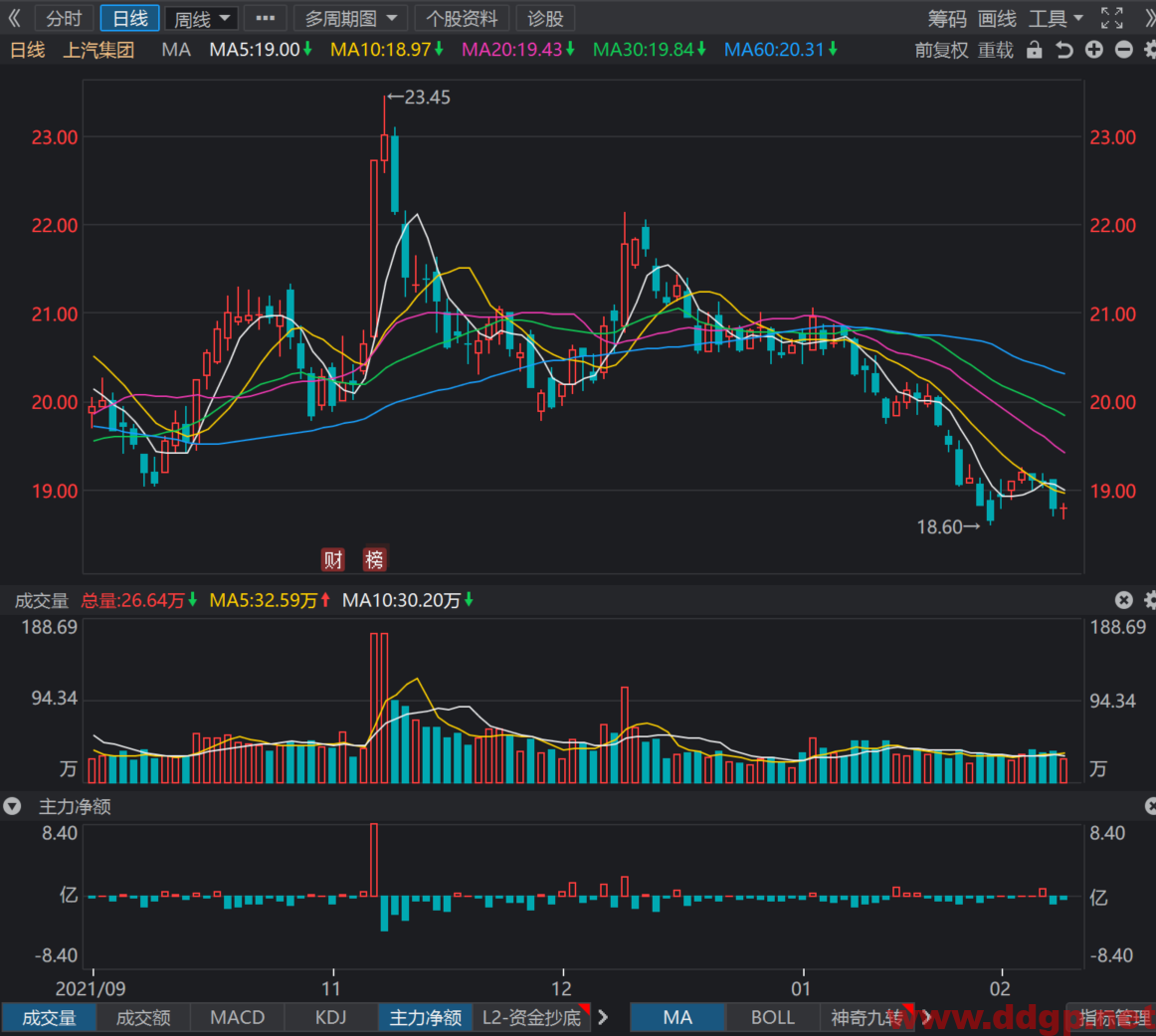
Task: Zoom out with minus icon
Action: point(1123,50)
